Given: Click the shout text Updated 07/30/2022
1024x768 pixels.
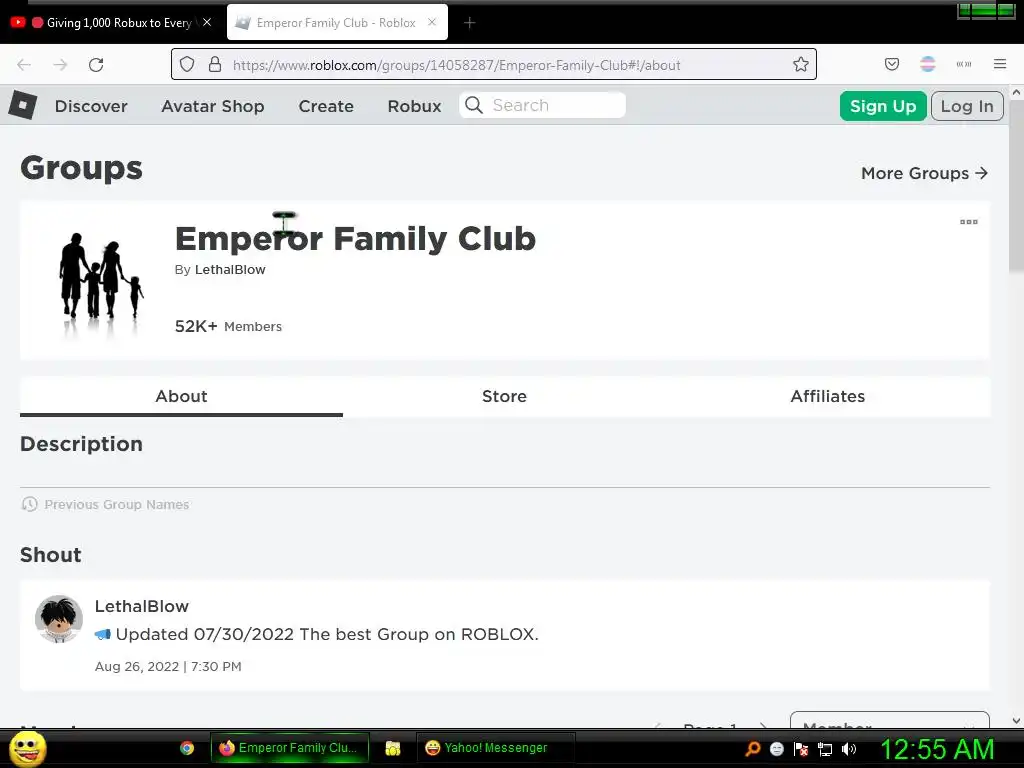Looking at the screenshot, I should [327, 634].
